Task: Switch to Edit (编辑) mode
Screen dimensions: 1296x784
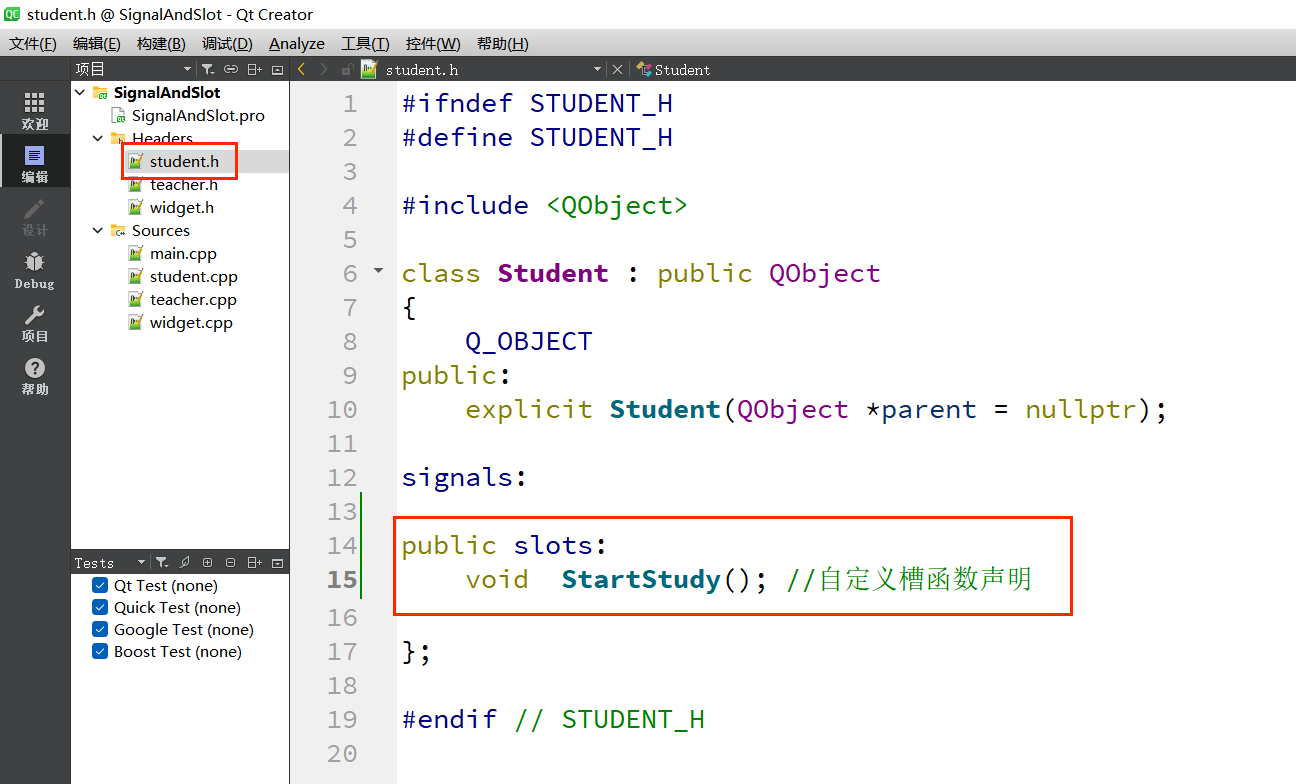Action: (x=35, y=164)
